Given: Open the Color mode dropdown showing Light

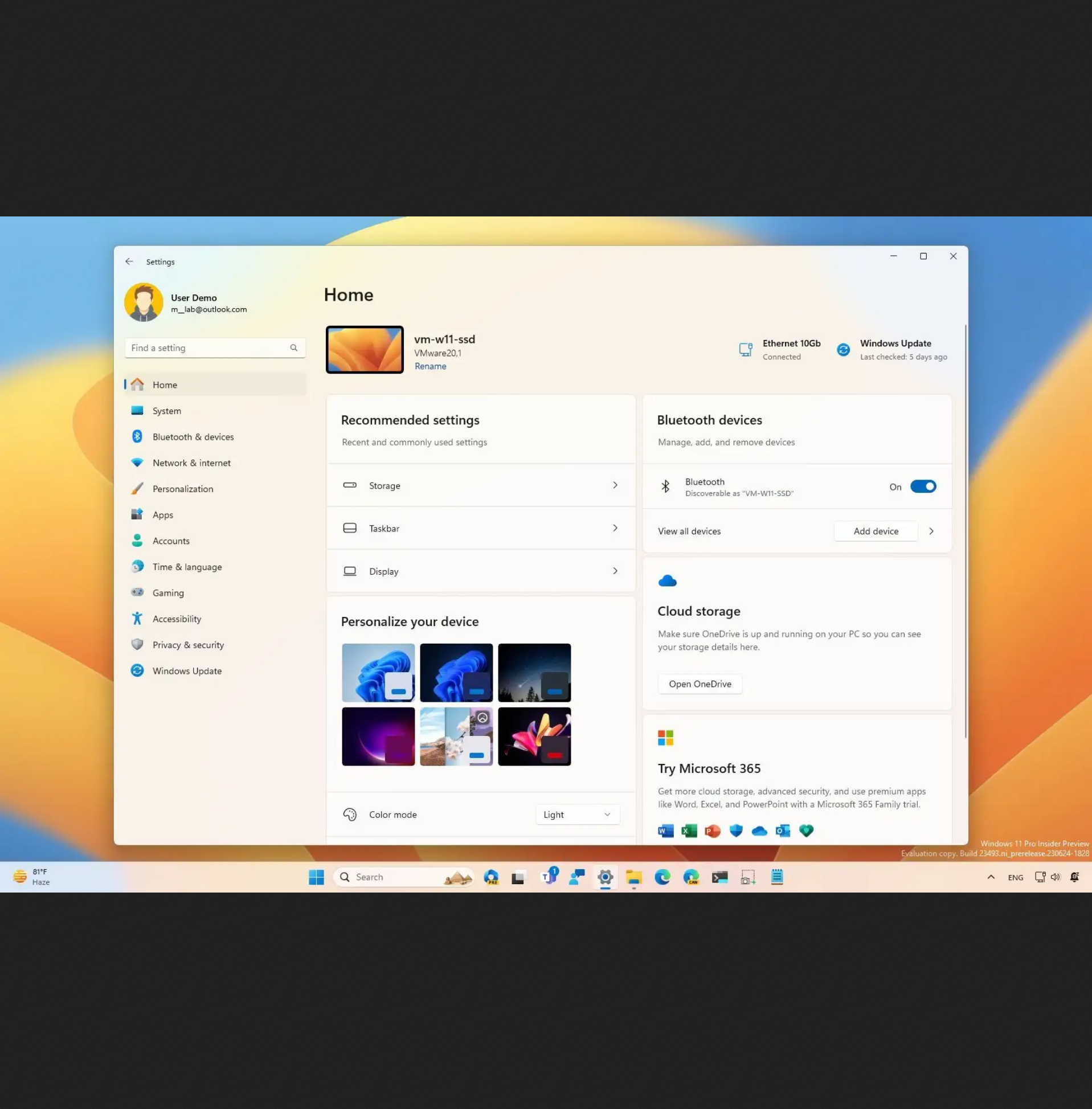Looking at the screenshot, I should [x=578, y=815].
